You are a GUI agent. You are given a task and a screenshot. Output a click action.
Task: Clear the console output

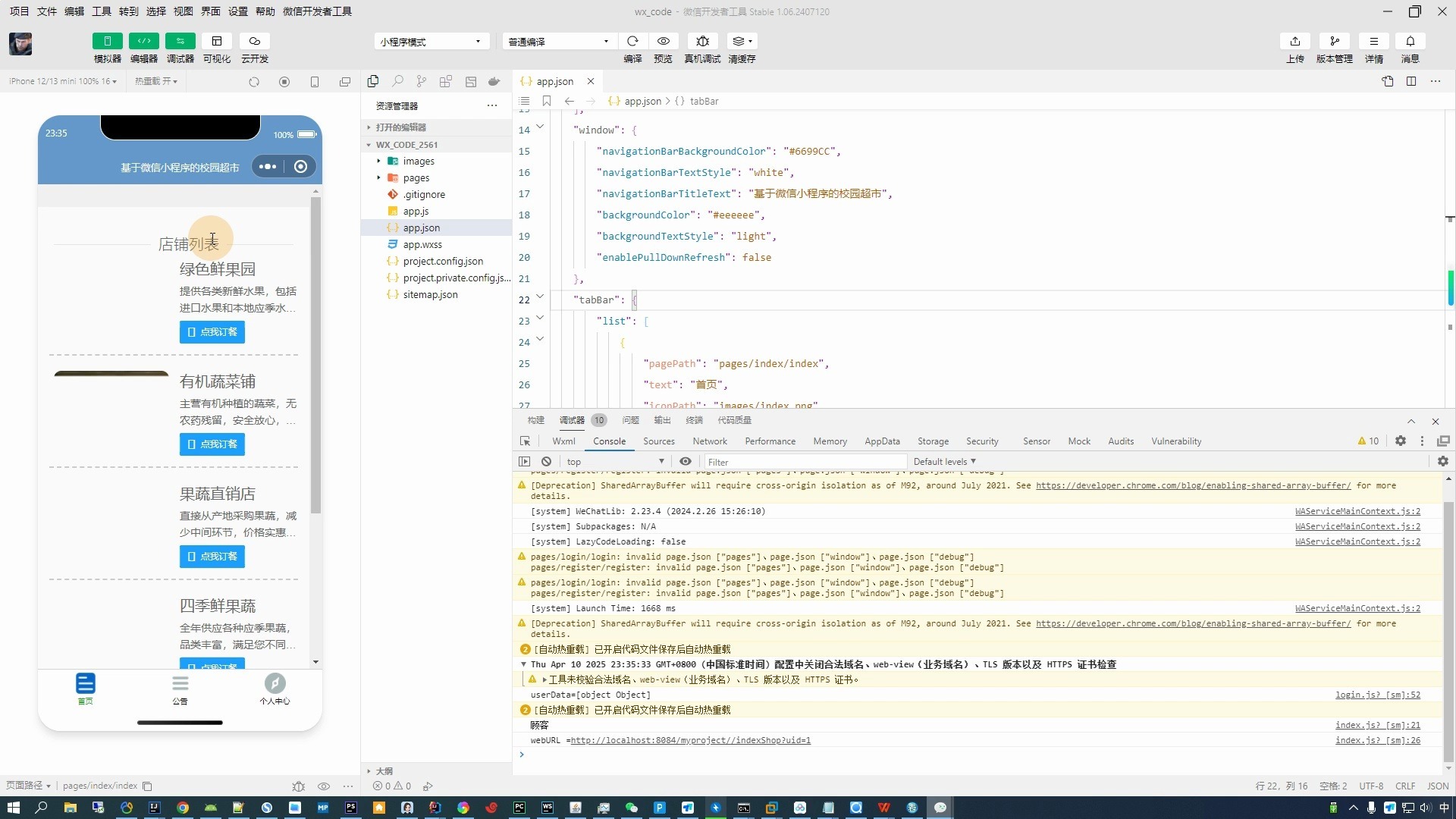[546, 461]
